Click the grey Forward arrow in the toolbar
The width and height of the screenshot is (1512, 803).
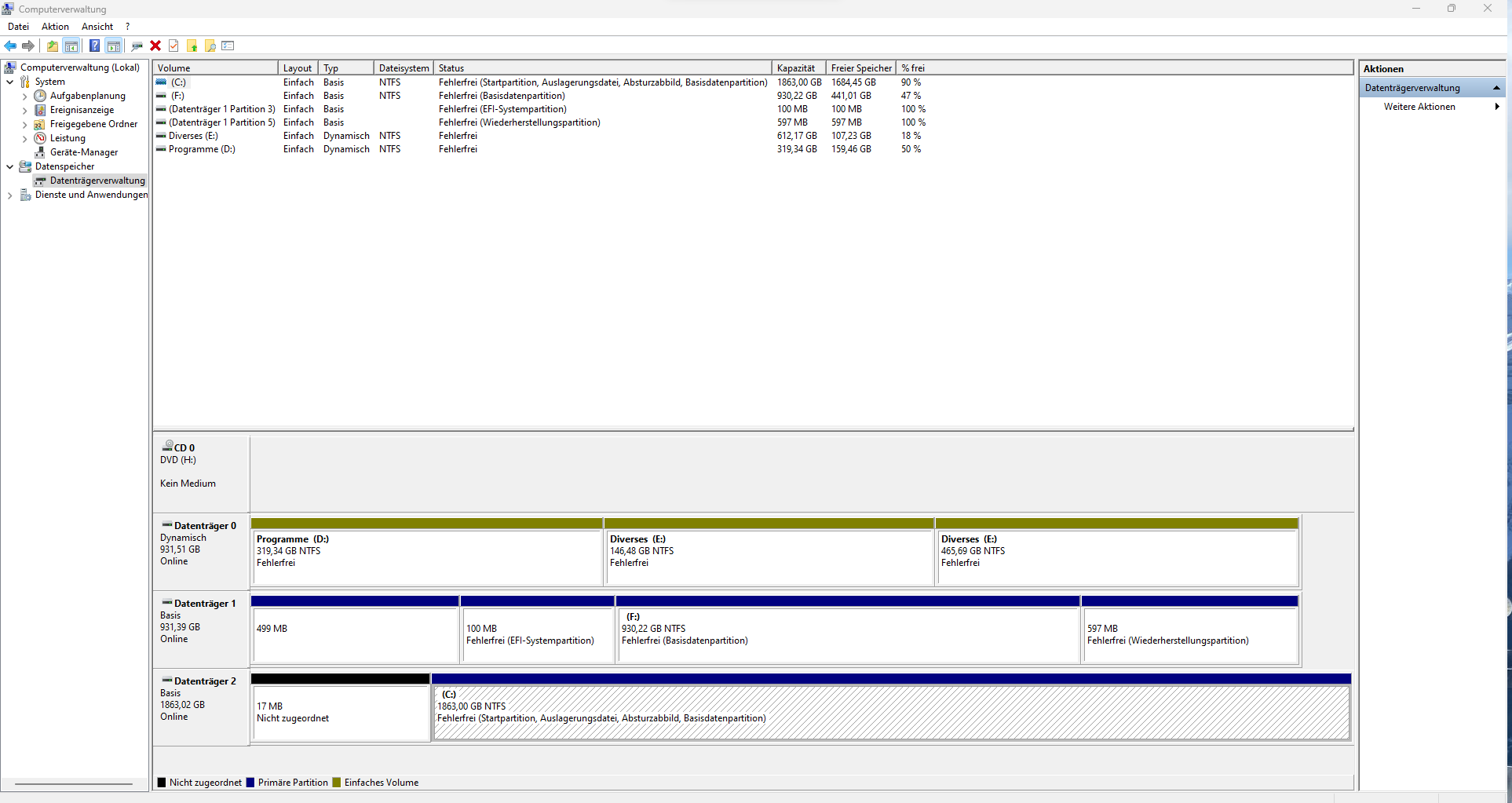(x=28, y=46)
